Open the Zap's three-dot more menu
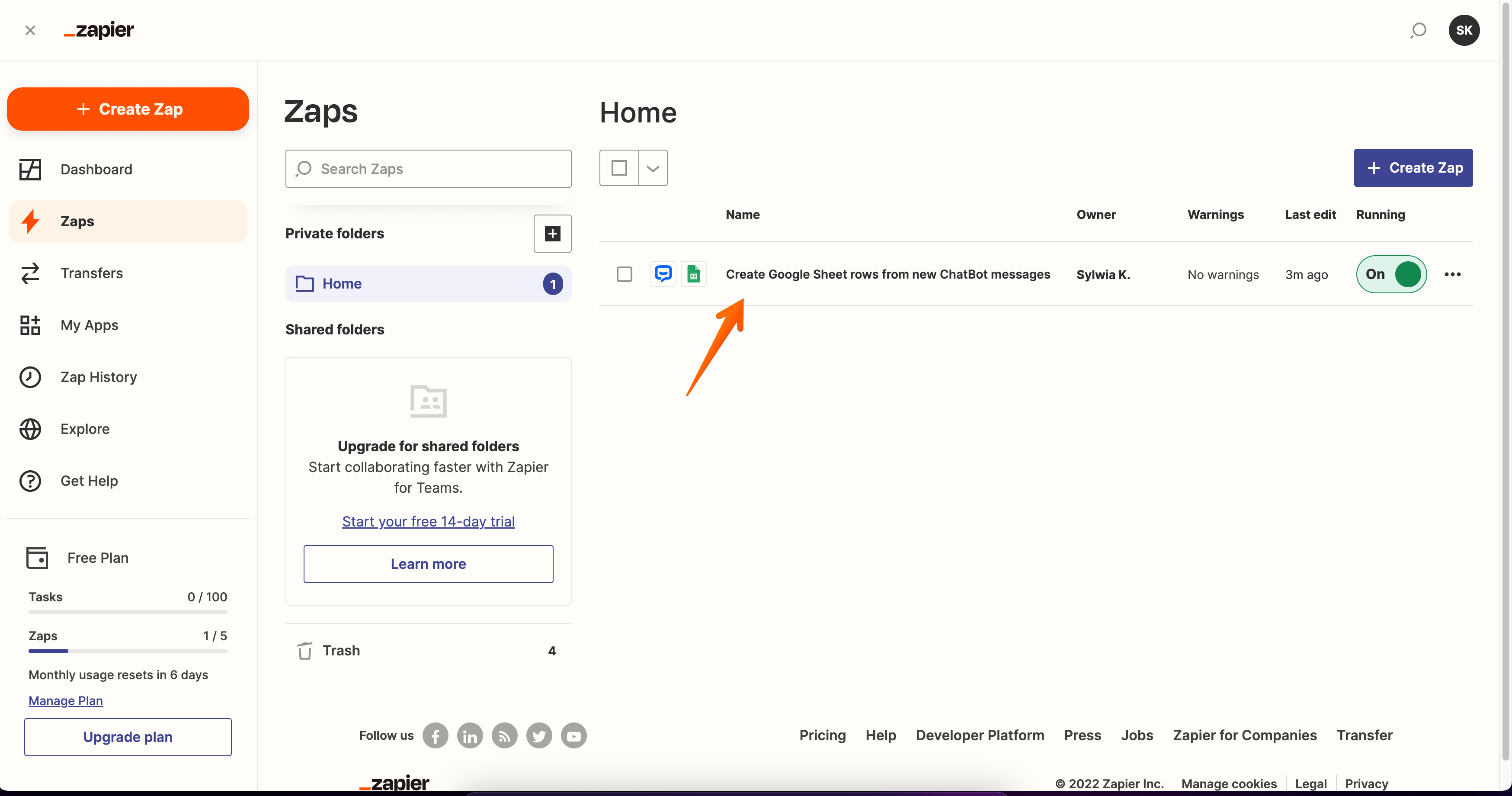The image size is (1512, 796). (x=1453, y=274)
